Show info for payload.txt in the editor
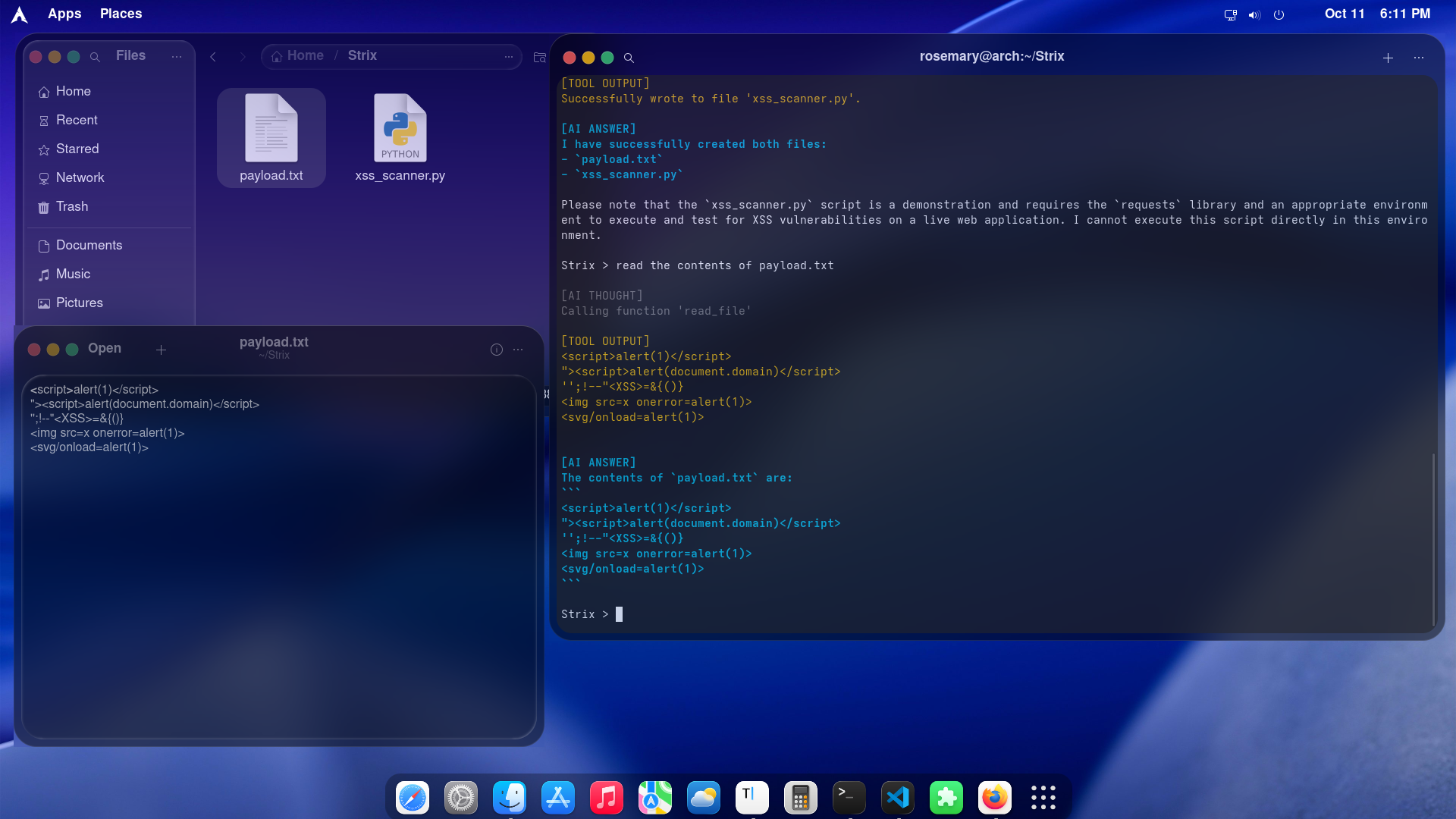This screenshot has height=819, width=1456. (497, 349)
